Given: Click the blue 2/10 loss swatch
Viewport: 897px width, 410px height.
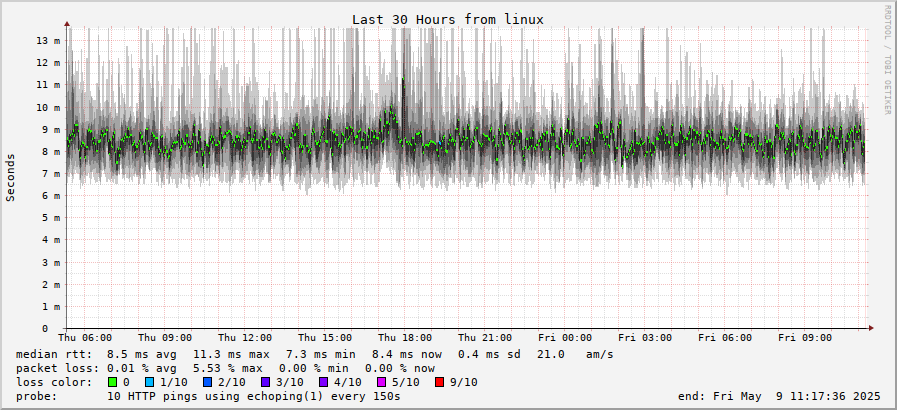Looking at the screenshot, I should pyautogui.click(x=208, y=382).
